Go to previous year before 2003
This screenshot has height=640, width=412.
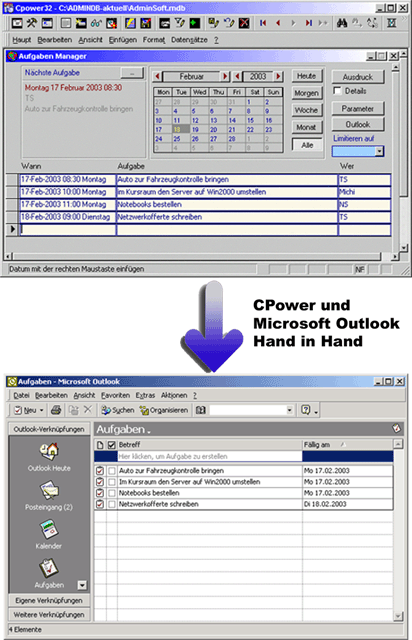click(x=237, y=76)
